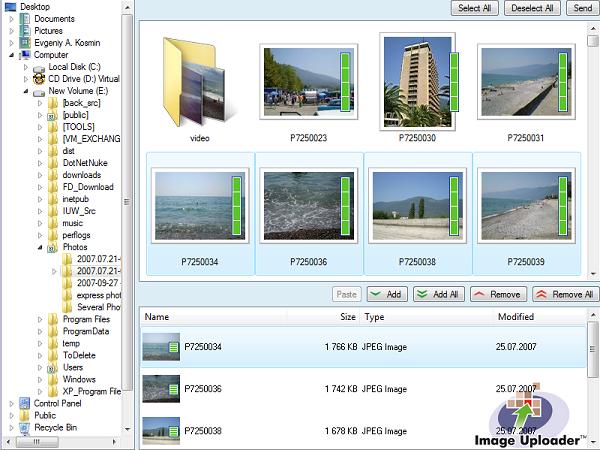Click the Paste button

pyautogui.click(x=346, y=294)
